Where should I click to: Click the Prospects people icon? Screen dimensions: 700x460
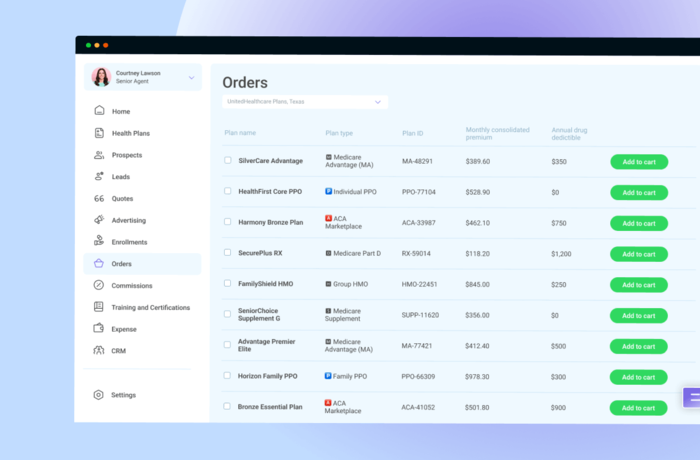click(99, 155)
